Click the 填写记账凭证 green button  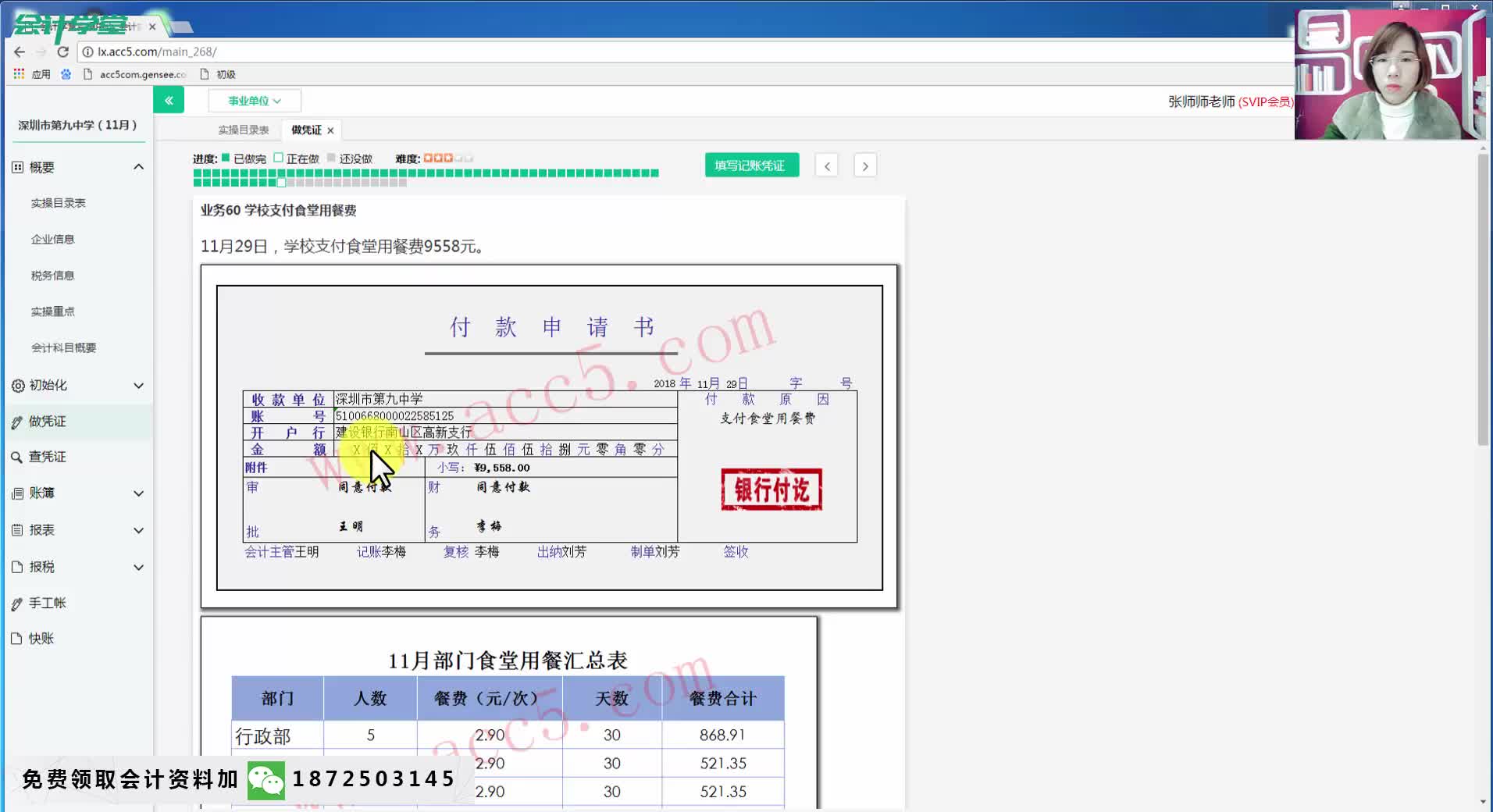[750, 165]
